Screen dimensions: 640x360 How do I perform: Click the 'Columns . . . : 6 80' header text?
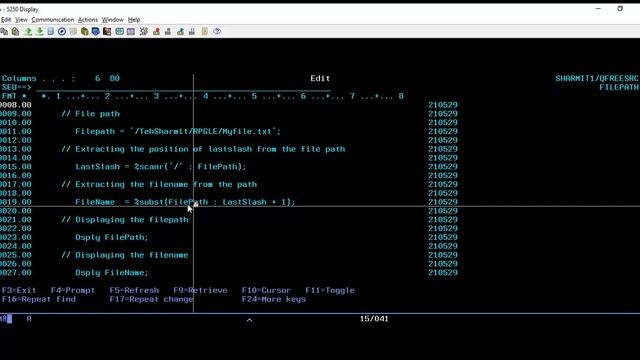pyautogui.click(x=61, y=78)
